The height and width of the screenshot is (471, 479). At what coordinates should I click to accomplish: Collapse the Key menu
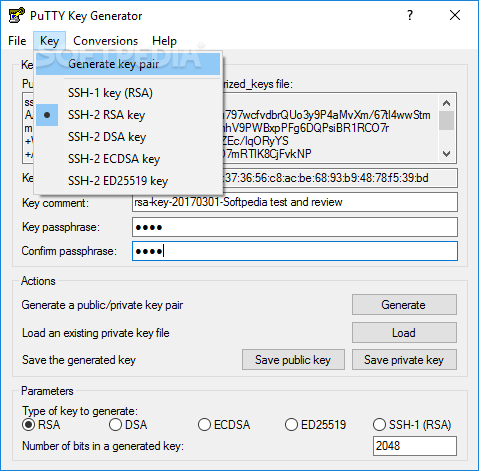pos(49,41)
